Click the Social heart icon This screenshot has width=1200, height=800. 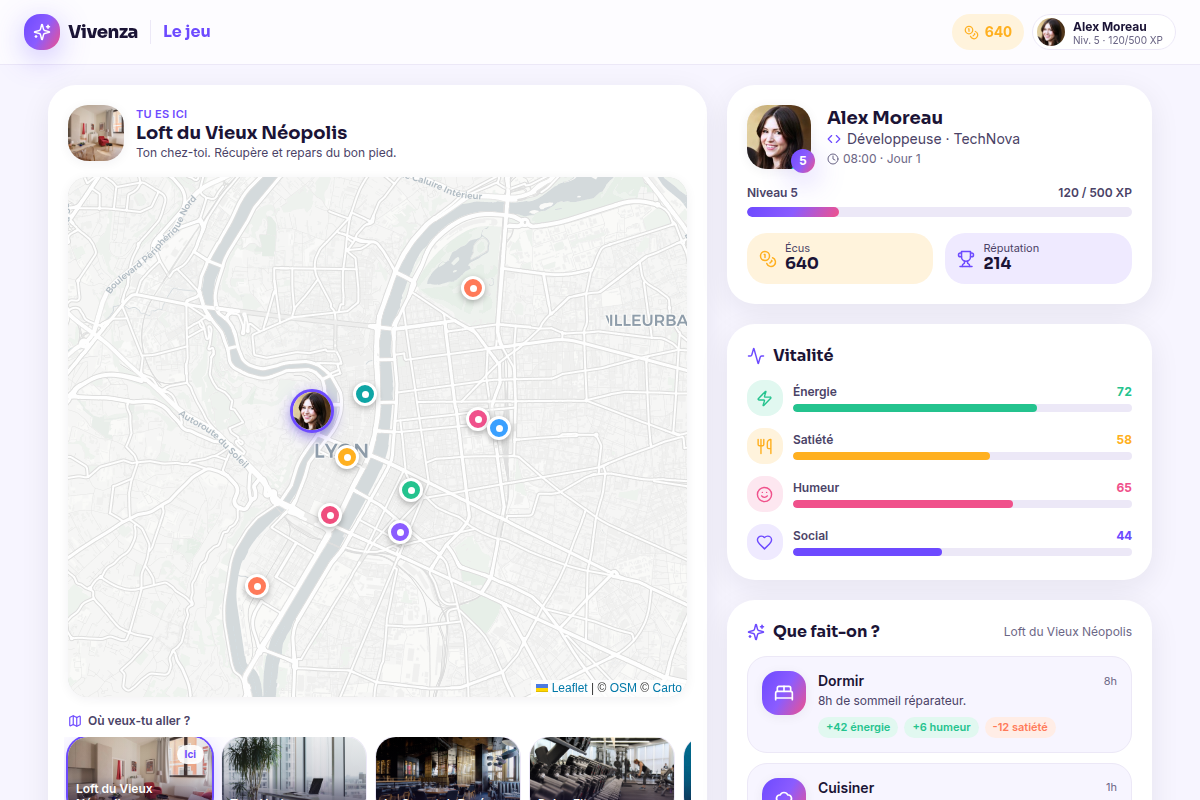click(765, 542)
